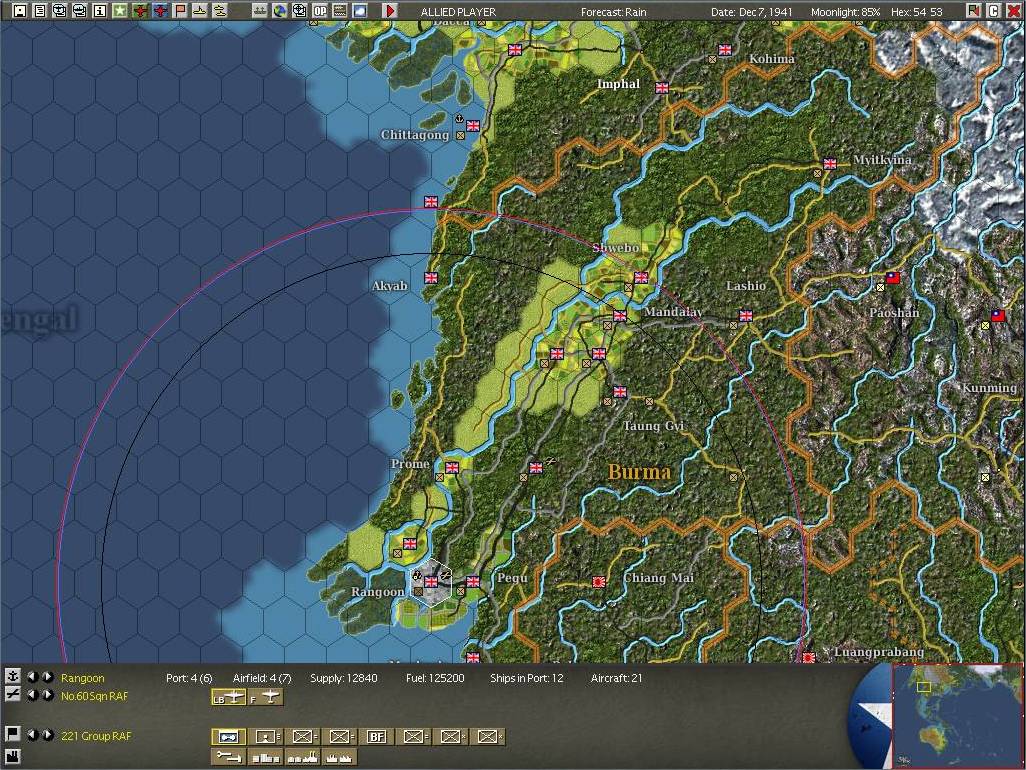Viewport: 1026px width, 770px height.
Task: Click the 'C' icon at top right
Action: click(x=993, y=10)
